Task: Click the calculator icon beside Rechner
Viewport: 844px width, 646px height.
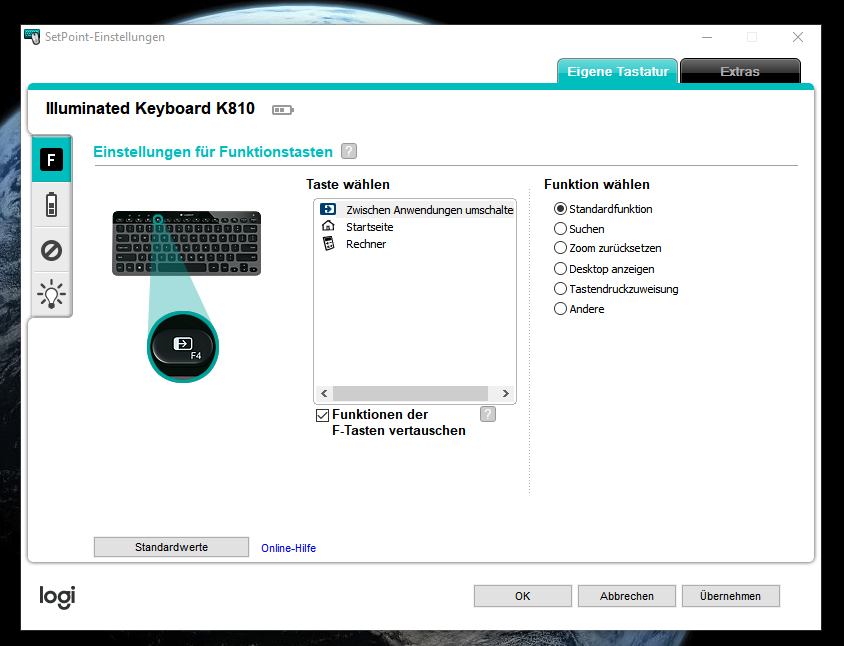Action: pos(328,244)
